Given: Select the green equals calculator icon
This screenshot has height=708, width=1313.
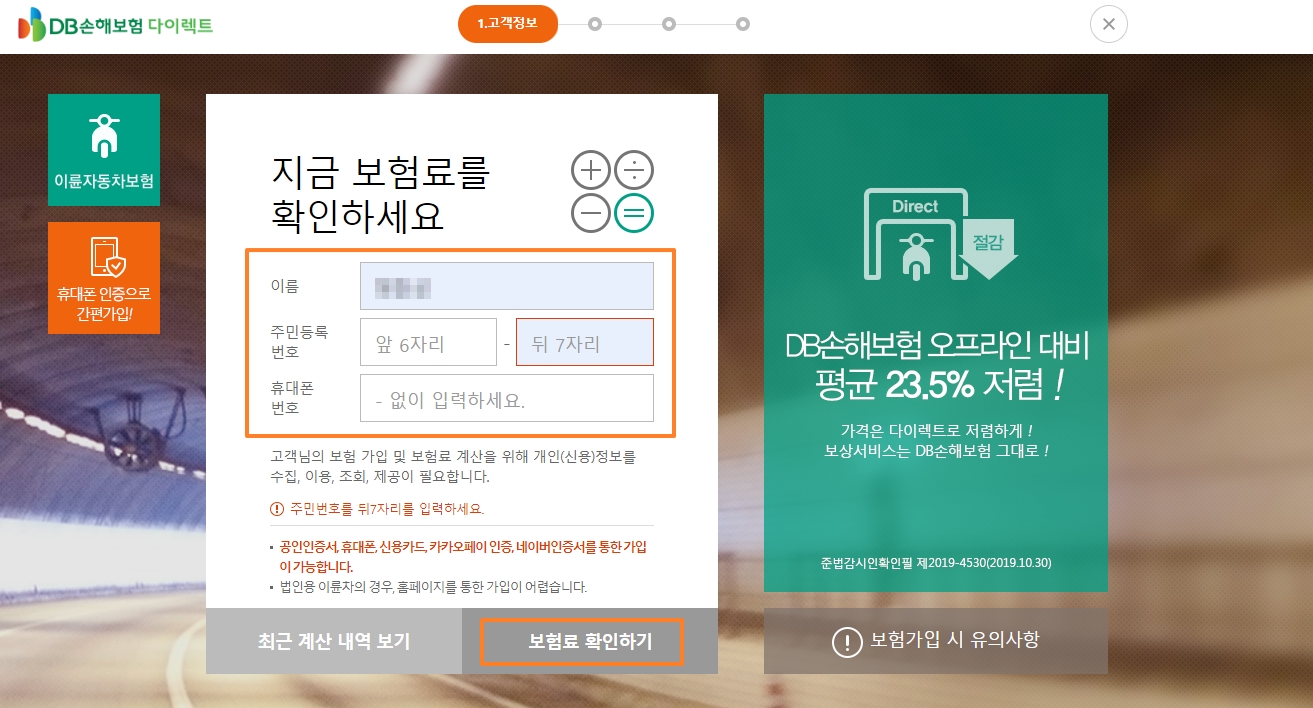Looking at the screenshot, I should coord(634,212).
